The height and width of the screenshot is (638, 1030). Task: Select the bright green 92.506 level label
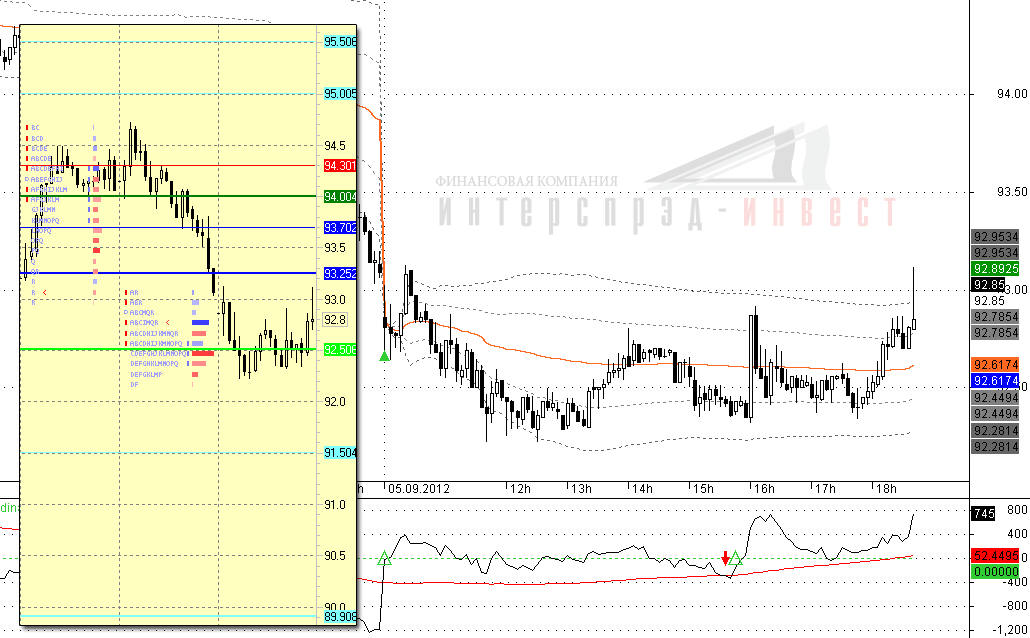[340, 350]
